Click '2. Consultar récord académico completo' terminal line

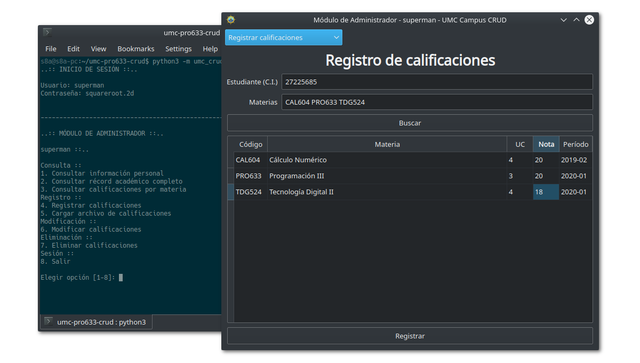(x=111, y=181)
